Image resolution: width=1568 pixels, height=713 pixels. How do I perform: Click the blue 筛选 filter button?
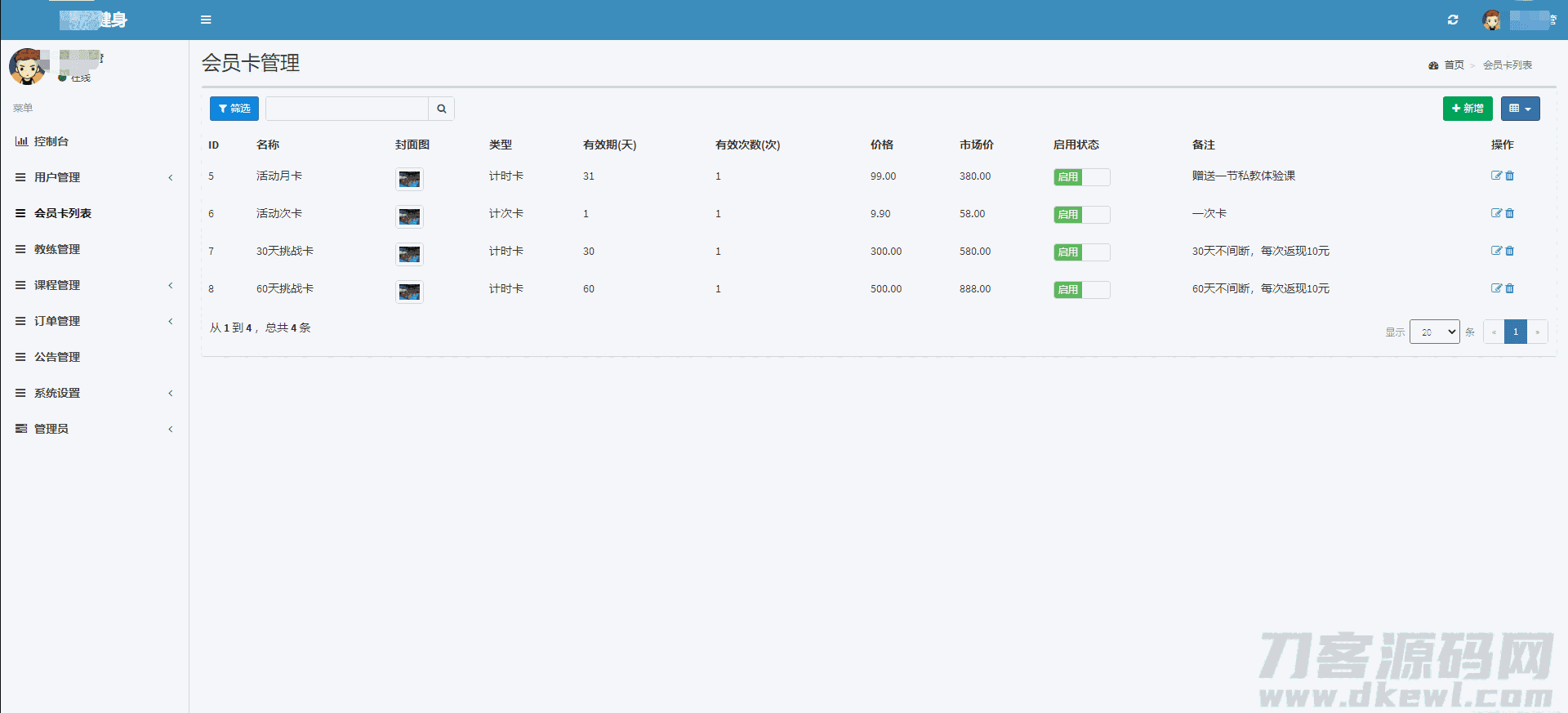[x=234, y=109]
